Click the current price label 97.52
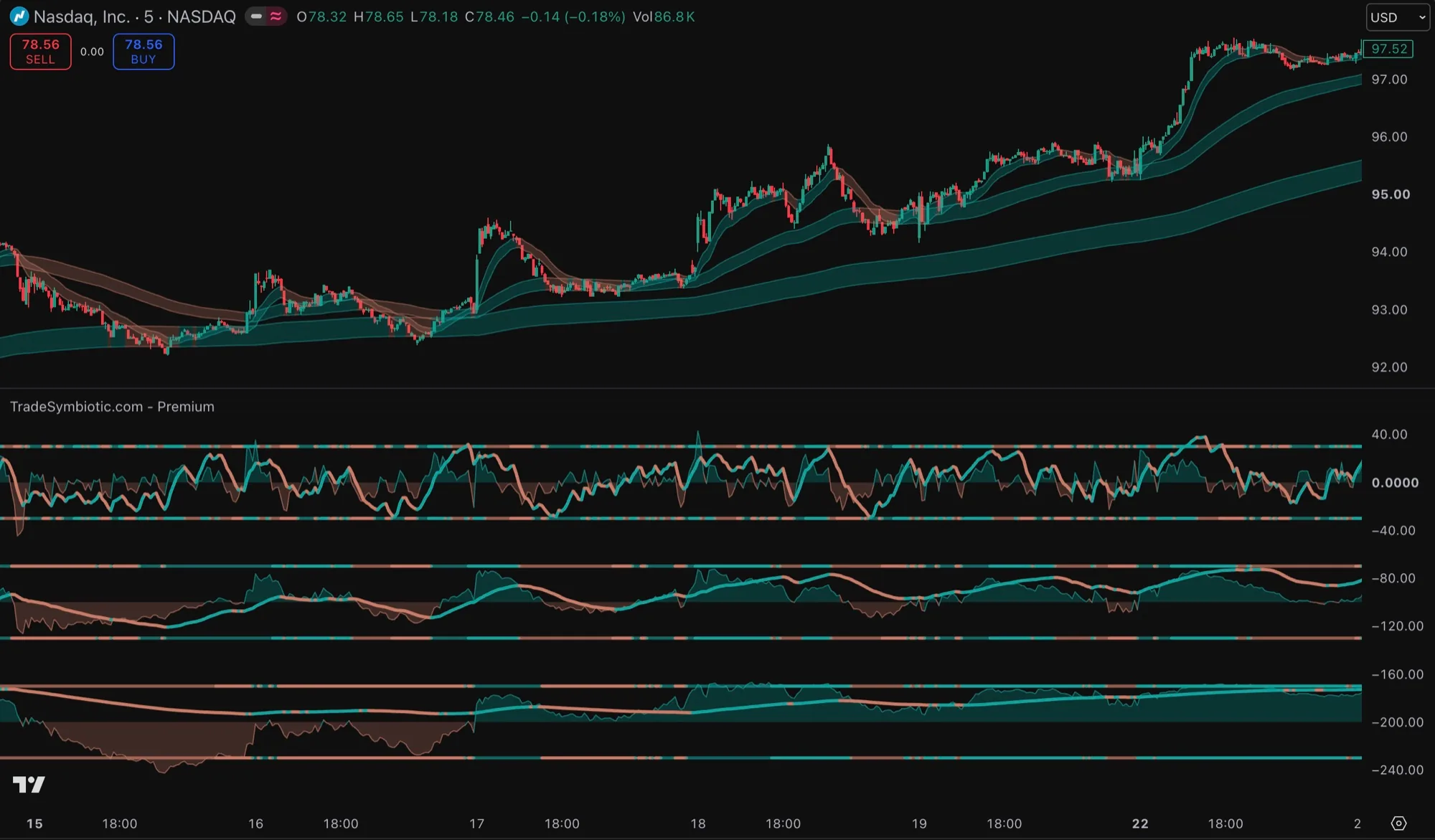Image resolution: width=1435 pixels, height=840 pixels. click(1388, 49)
